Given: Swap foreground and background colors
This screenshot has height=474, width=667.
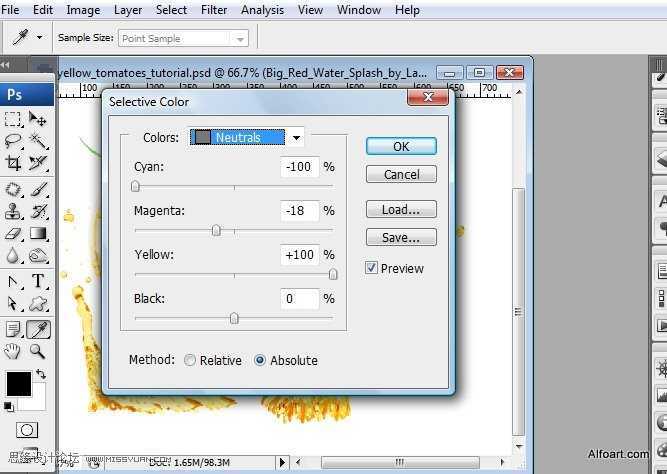Looking at the screenshot, I should (41, 374).
